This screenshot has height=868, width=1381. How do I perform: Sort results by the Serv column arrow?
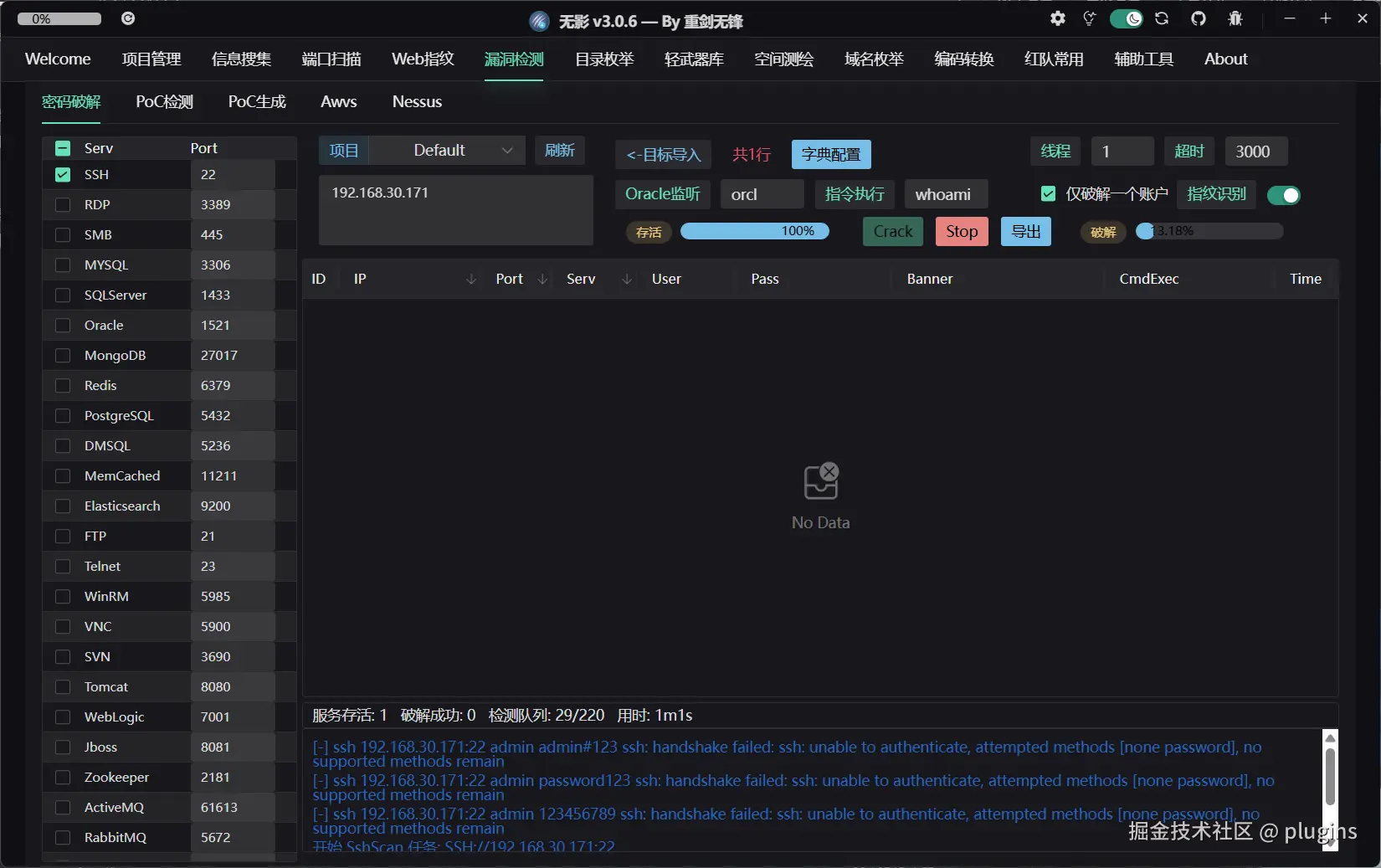627,280
